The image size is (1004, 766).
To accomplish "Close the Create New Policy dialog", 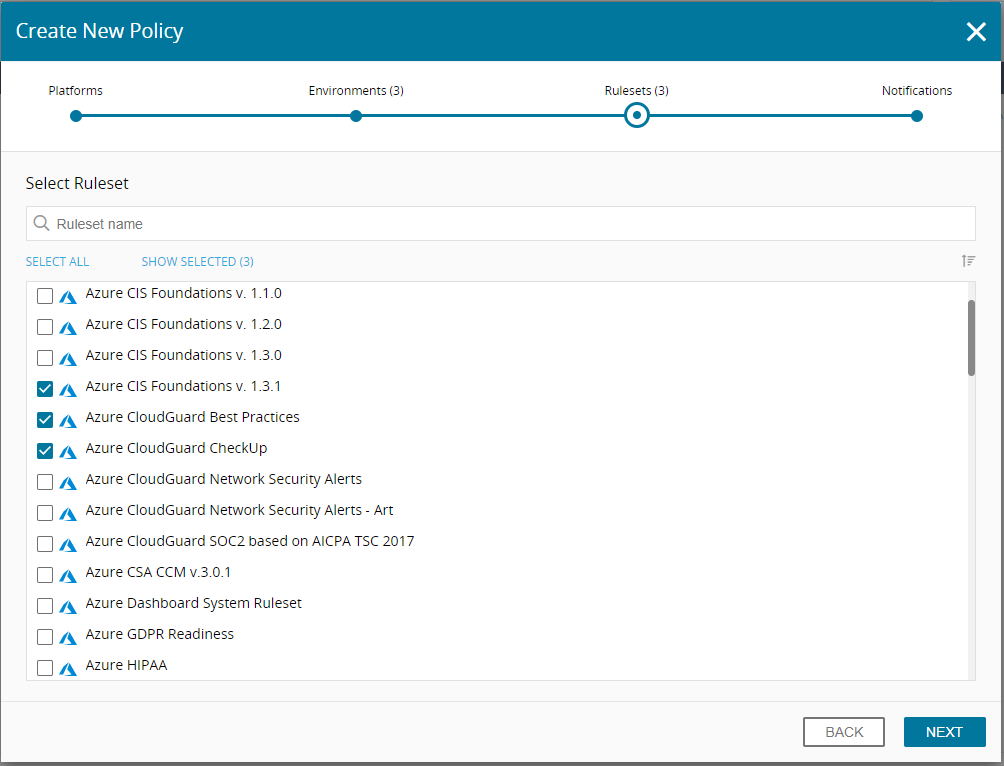I will pyautogui.click(x=976, y=31).
